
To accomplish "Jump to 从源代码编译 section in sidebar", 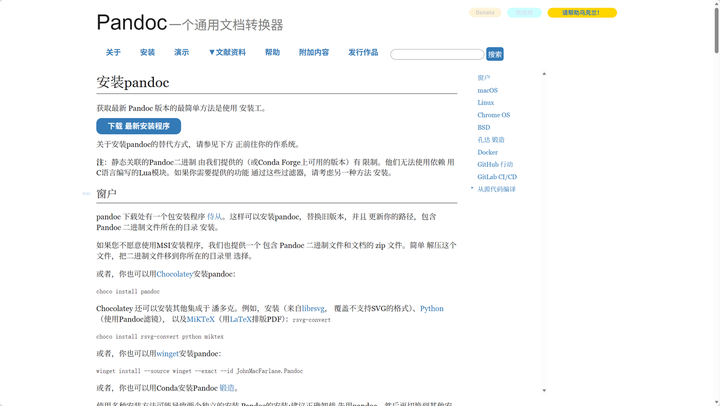I will [x=496, y=189].
